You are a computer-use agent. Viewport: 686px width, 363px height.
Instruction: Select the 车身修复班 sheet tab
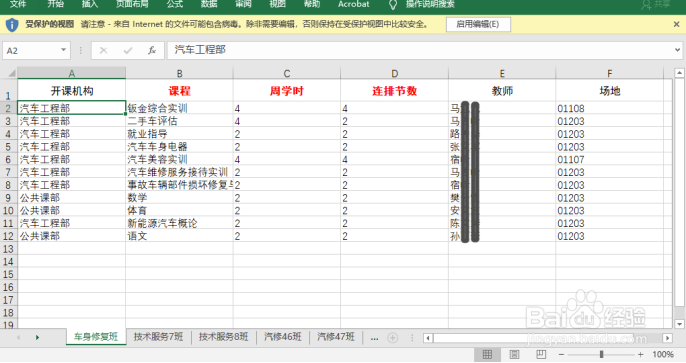(96, 337)
